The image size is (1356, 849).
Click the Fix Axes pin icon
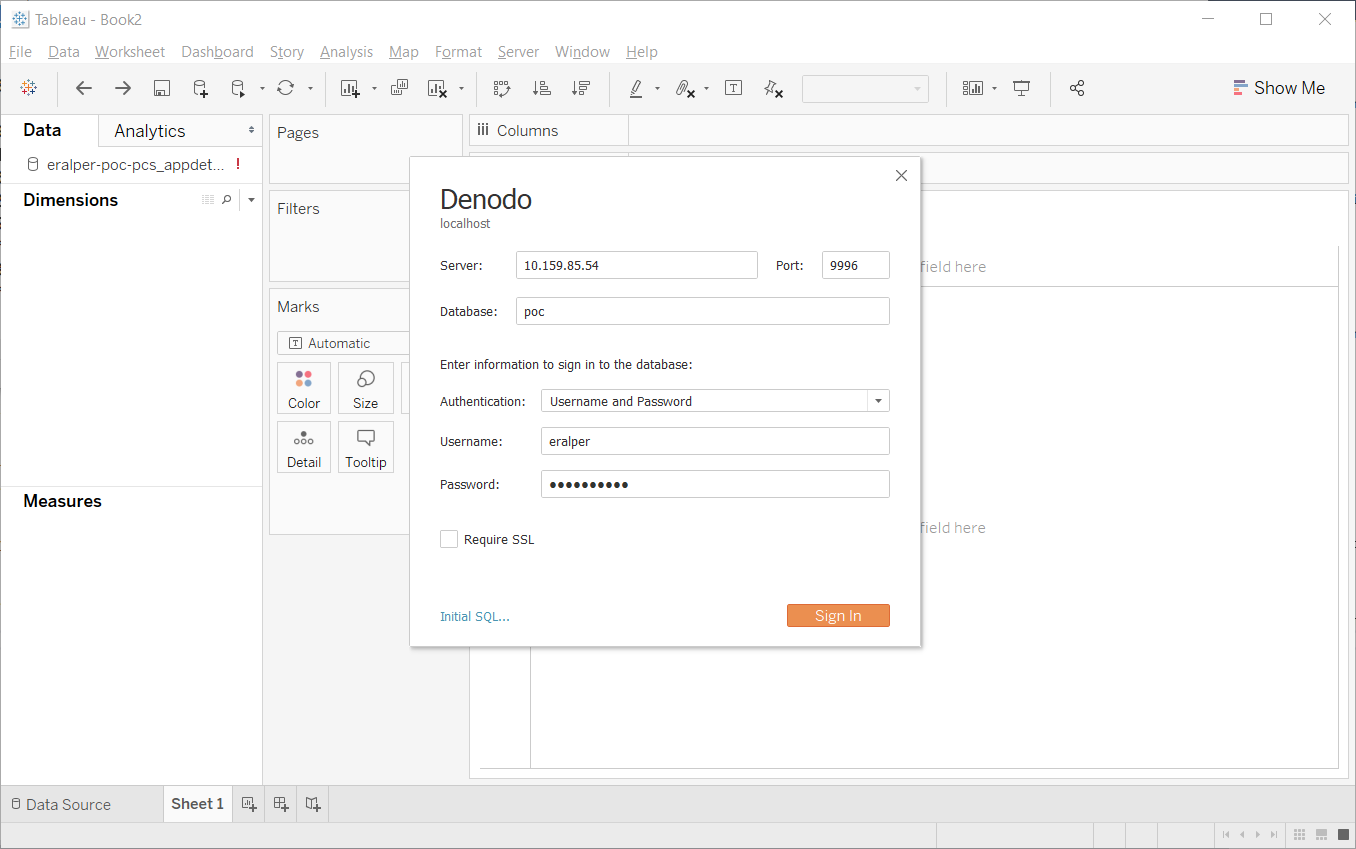click(772, 88)
